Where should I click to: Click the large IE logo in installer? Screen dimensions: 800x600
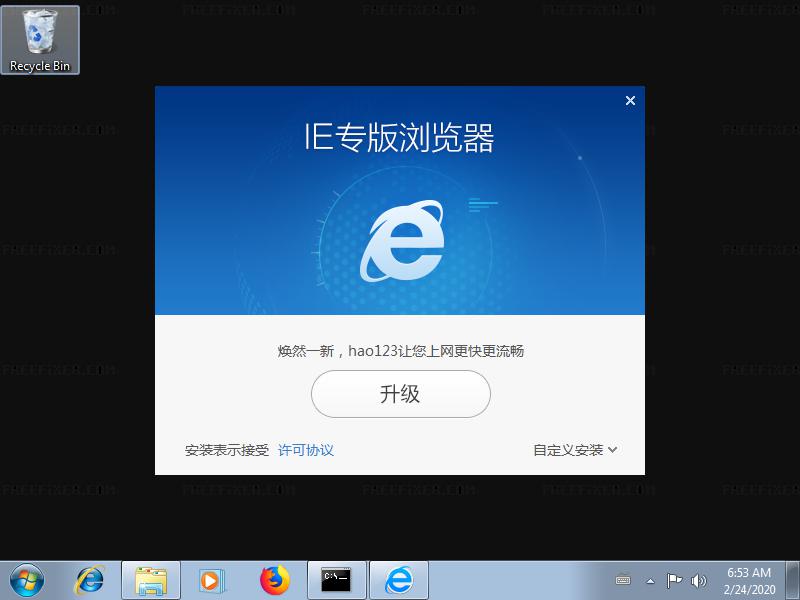(402, 240)
